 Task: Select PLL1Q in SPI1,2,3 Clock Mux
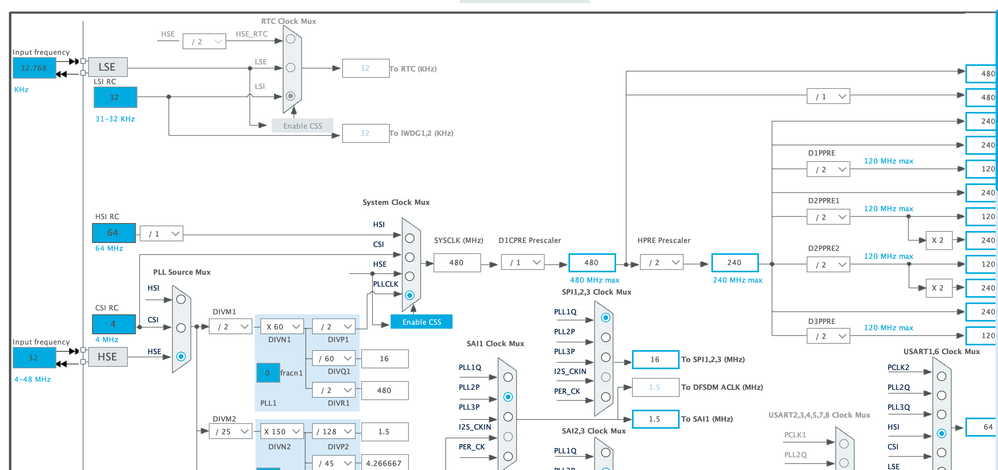[x=605, y=317]
